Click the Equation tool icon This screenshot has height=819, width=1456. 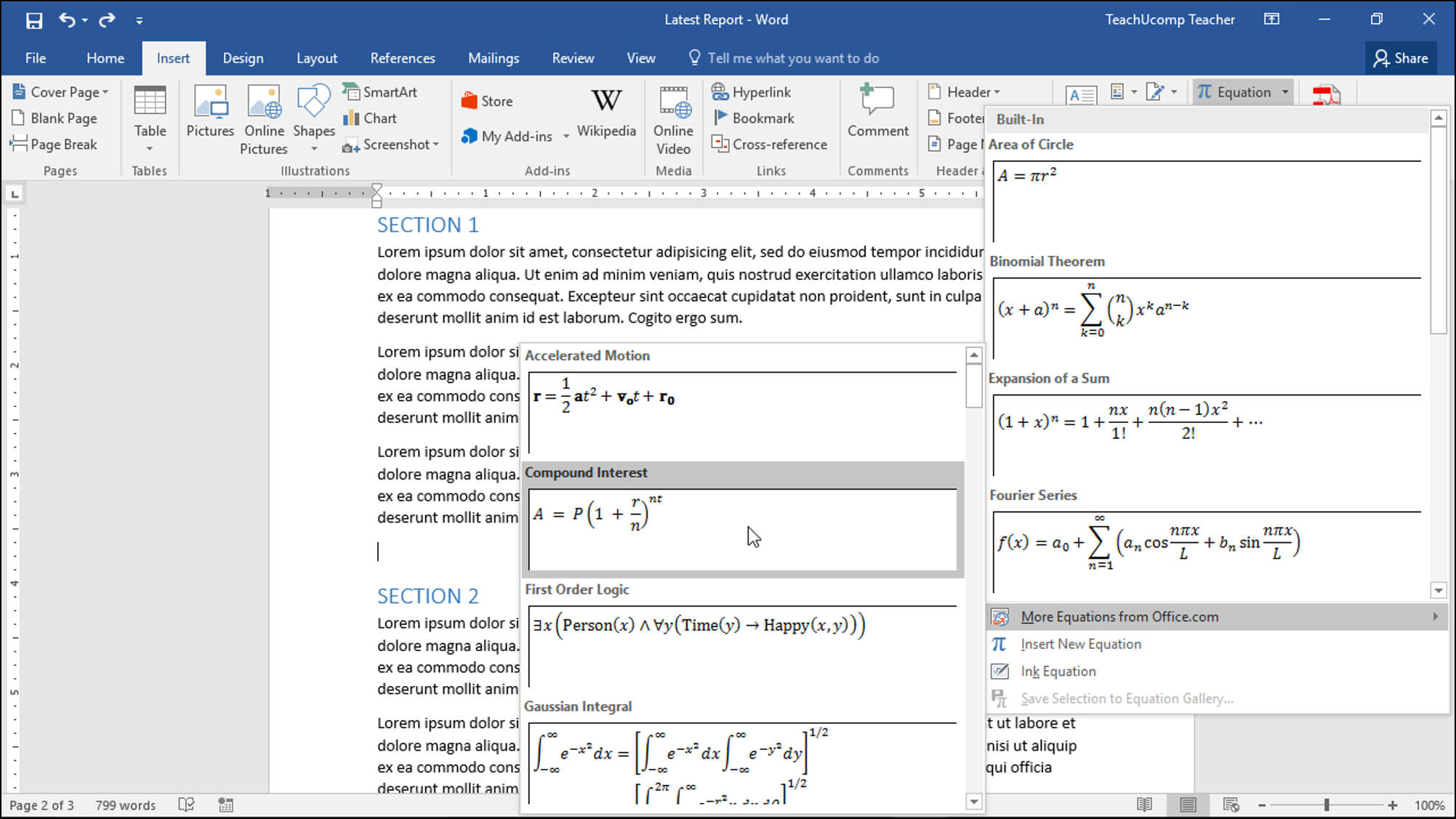pyautogui.click(x=1204, y=92)
